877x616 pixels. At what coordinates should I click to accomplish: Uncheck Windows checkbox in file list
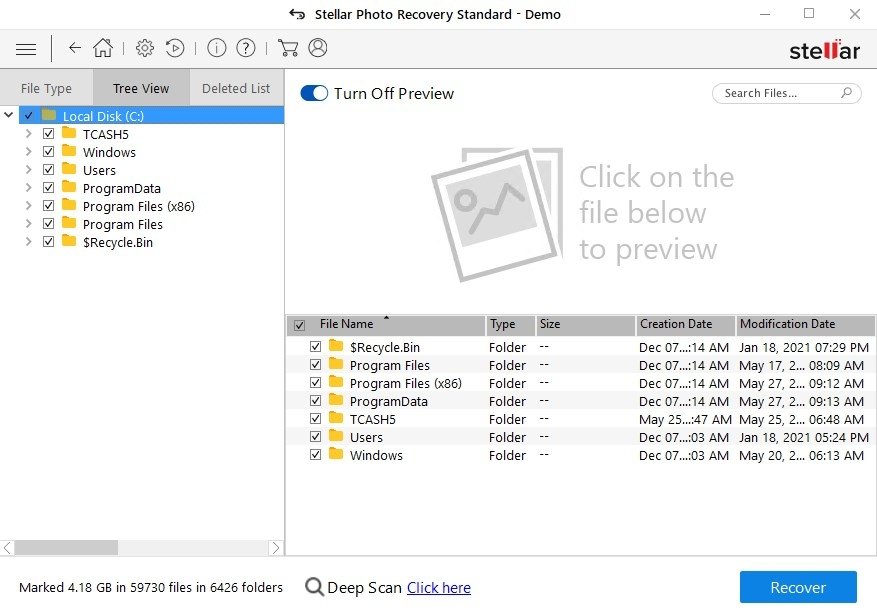315,454
